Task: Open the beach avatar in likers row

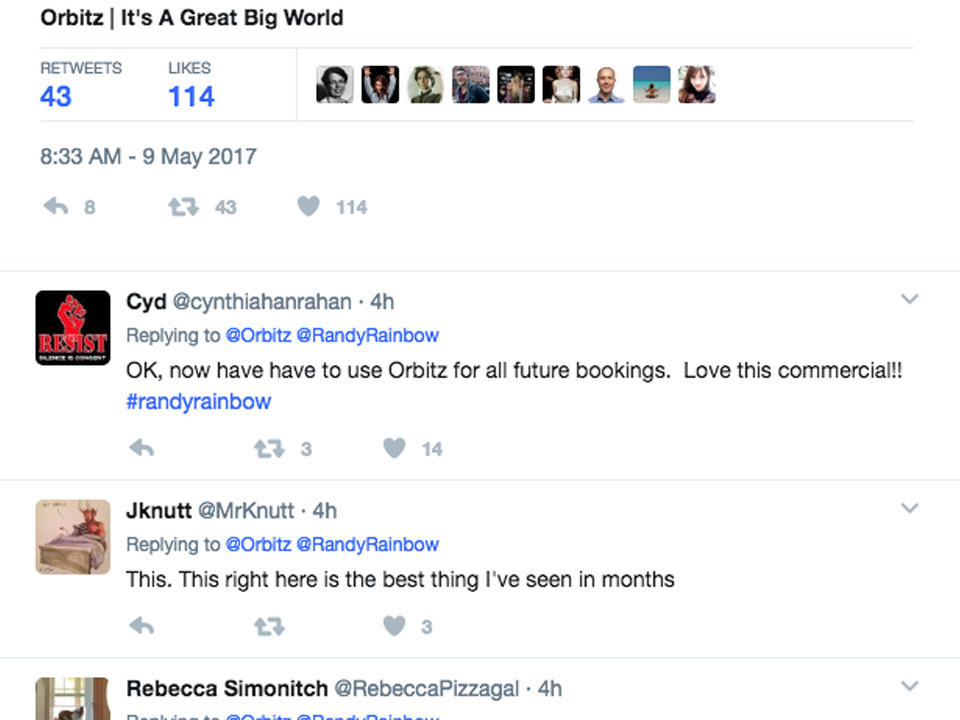Action: (651, 85)
